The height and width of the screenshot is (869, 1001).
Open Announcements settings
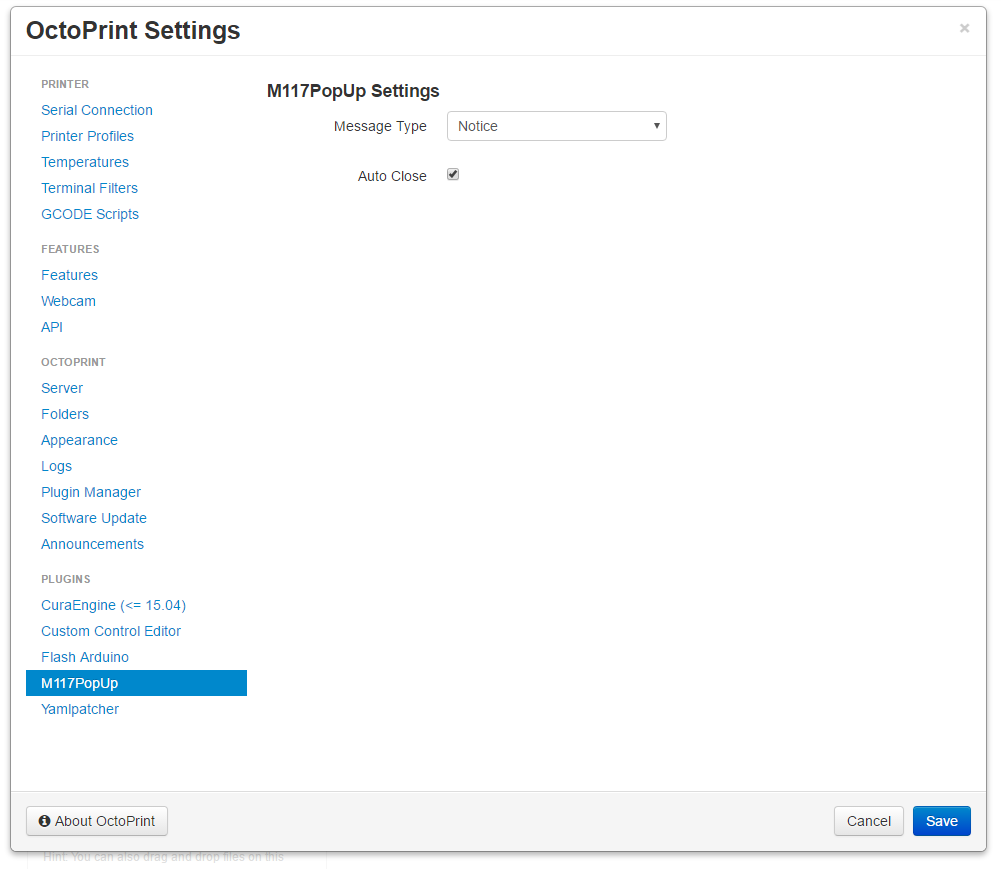pyautogui.click(x=93, y=544)
